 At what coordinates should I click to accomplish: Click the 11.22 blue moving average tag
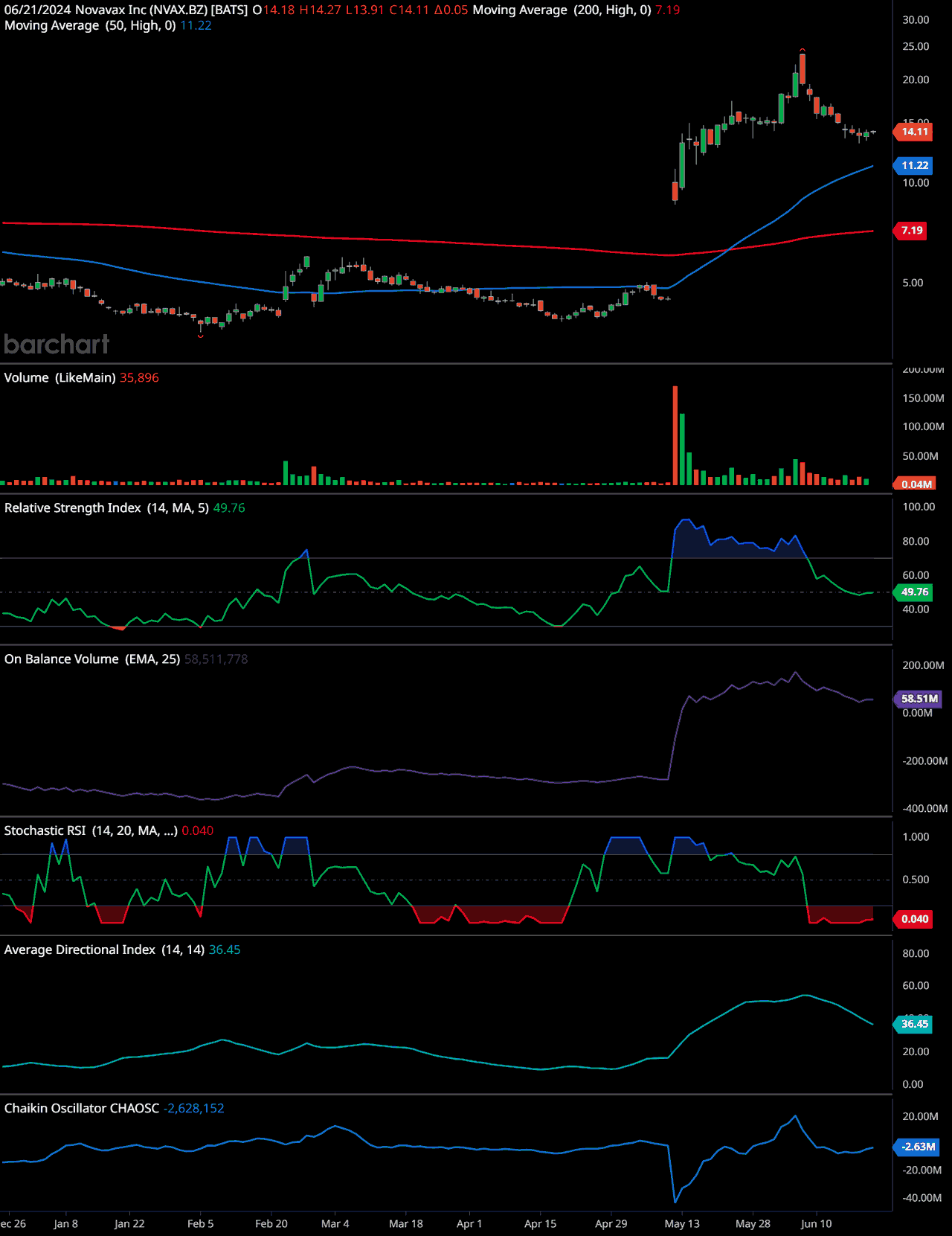(x=914, y=165)
